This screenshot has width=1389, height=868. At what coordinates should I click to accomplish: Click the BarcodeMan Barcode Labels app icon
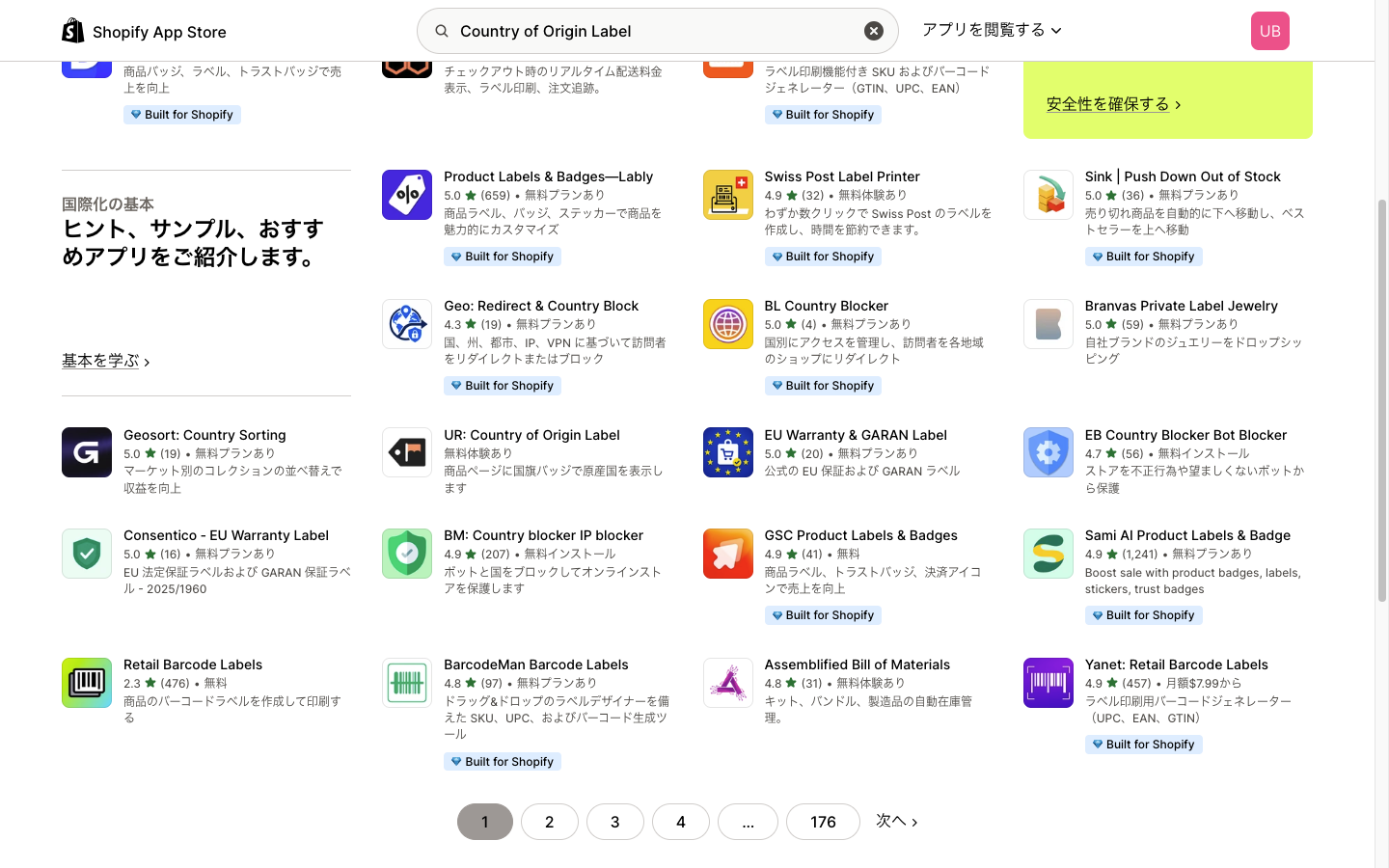click(407, 683)
